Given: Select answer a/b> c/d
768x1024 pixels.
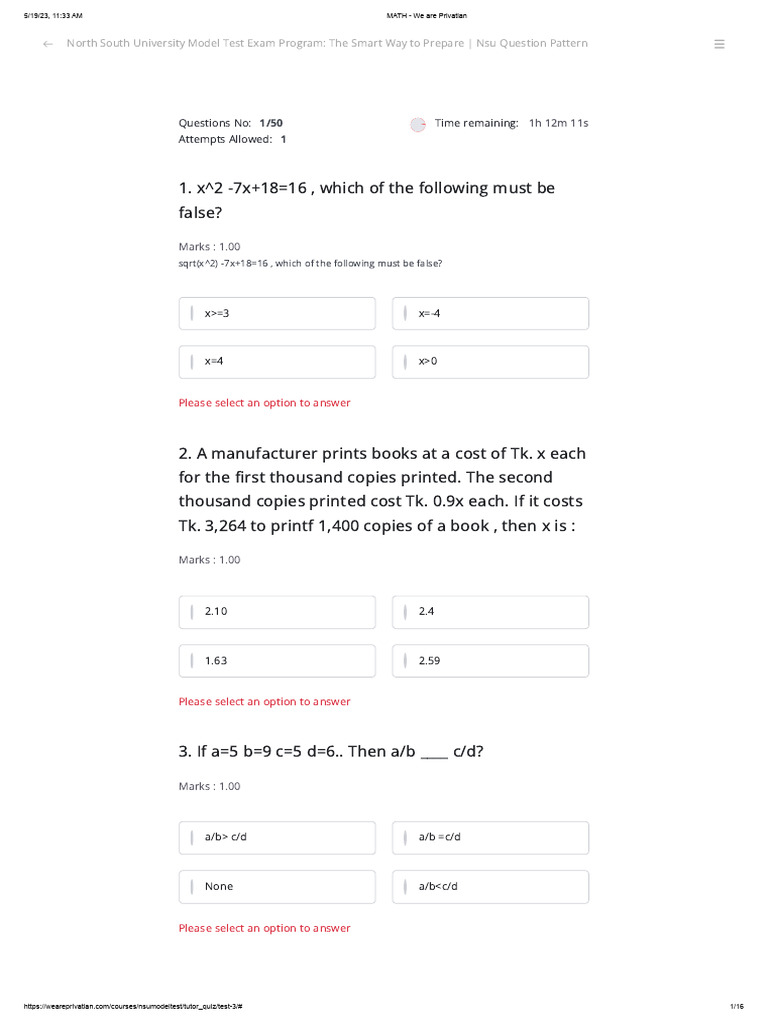Looking at the screenshot, I should coord(277,837).
